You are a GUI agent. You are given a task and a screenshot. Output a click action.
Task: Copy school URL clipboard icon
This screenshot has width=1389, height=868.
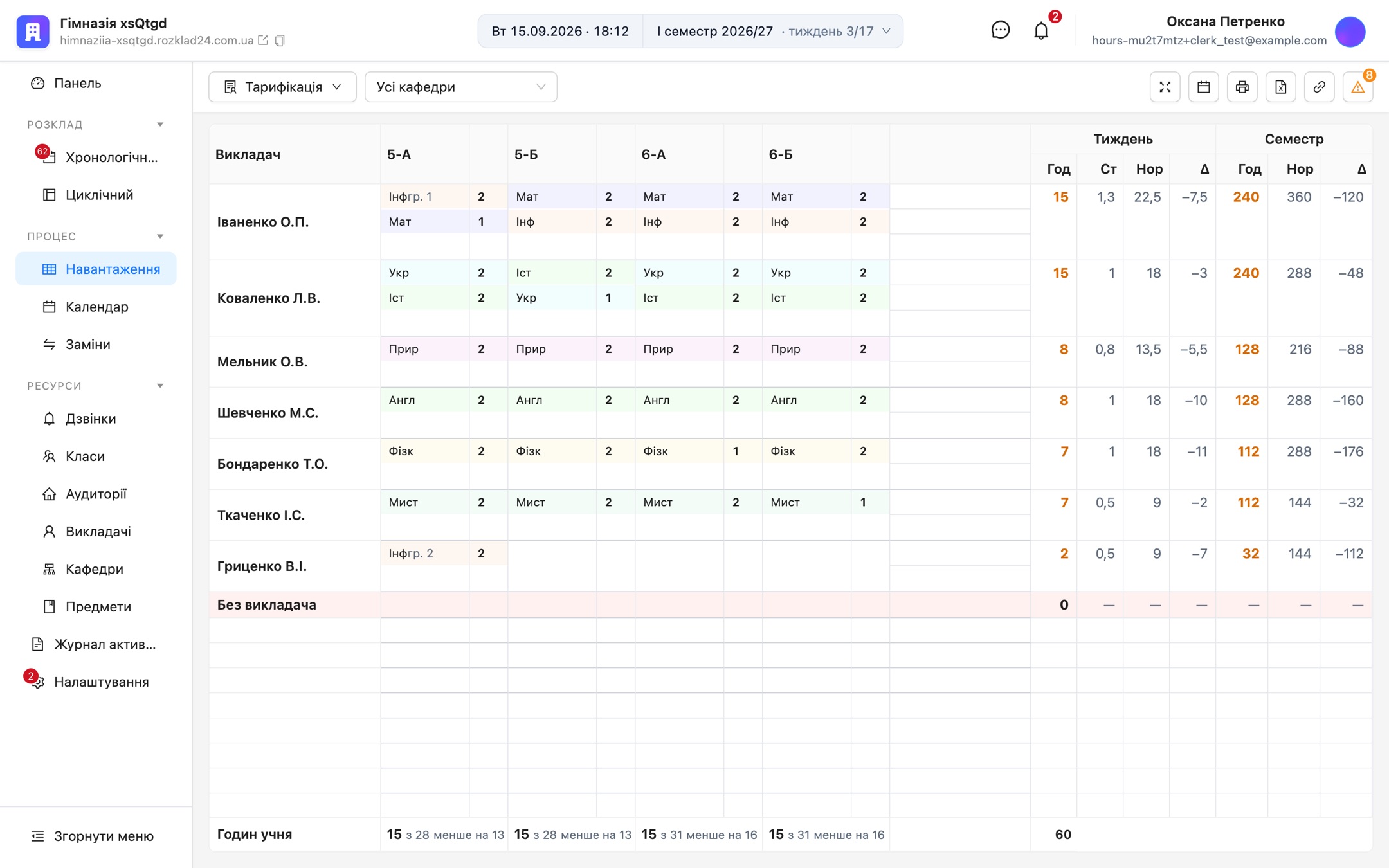point(280,41)
